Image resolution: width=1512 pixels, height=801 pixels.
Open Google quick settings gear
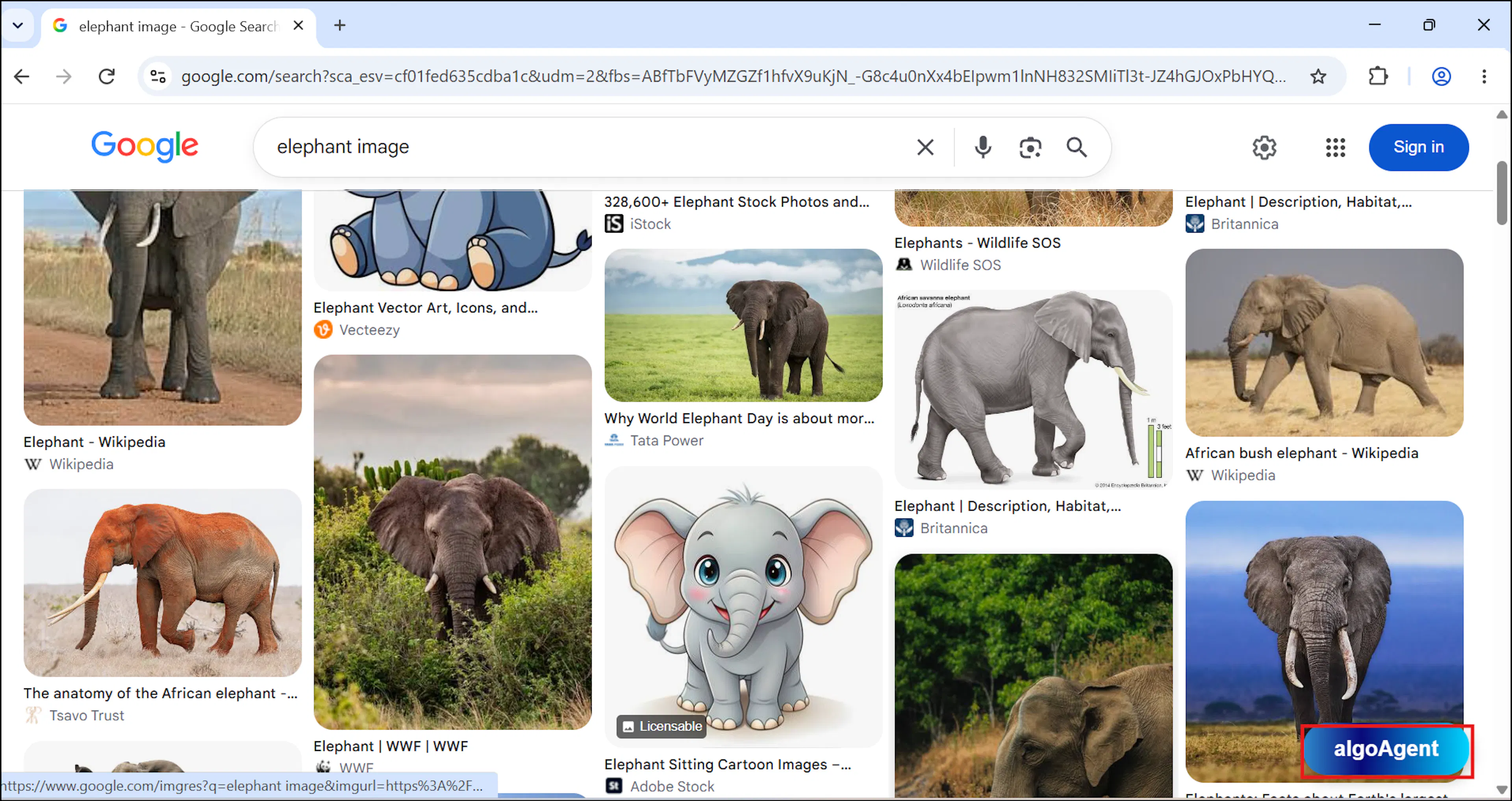[1264, 147]
